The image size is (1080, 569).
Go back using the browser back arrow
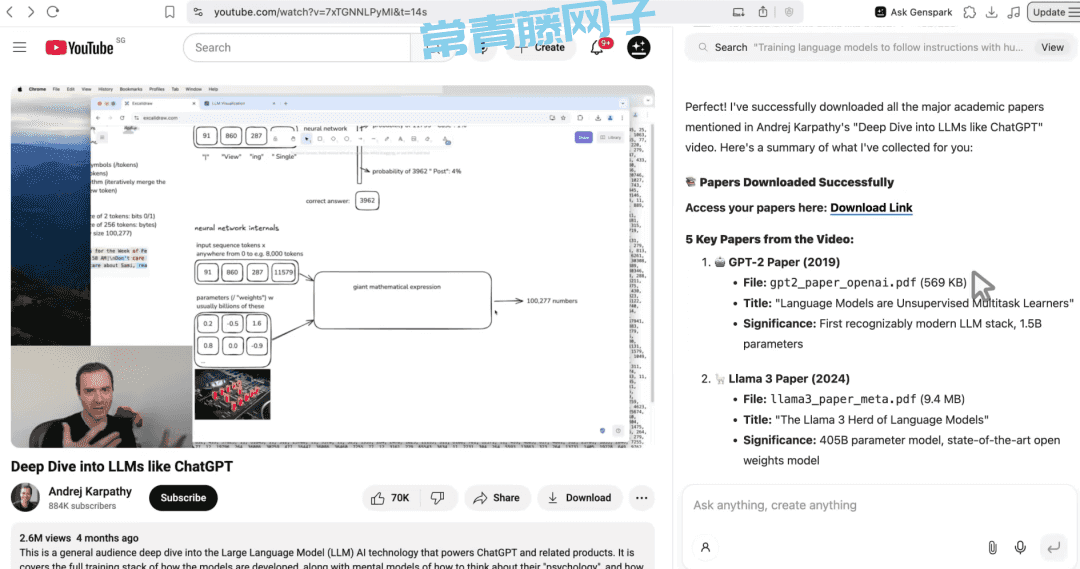pos(10,12)
